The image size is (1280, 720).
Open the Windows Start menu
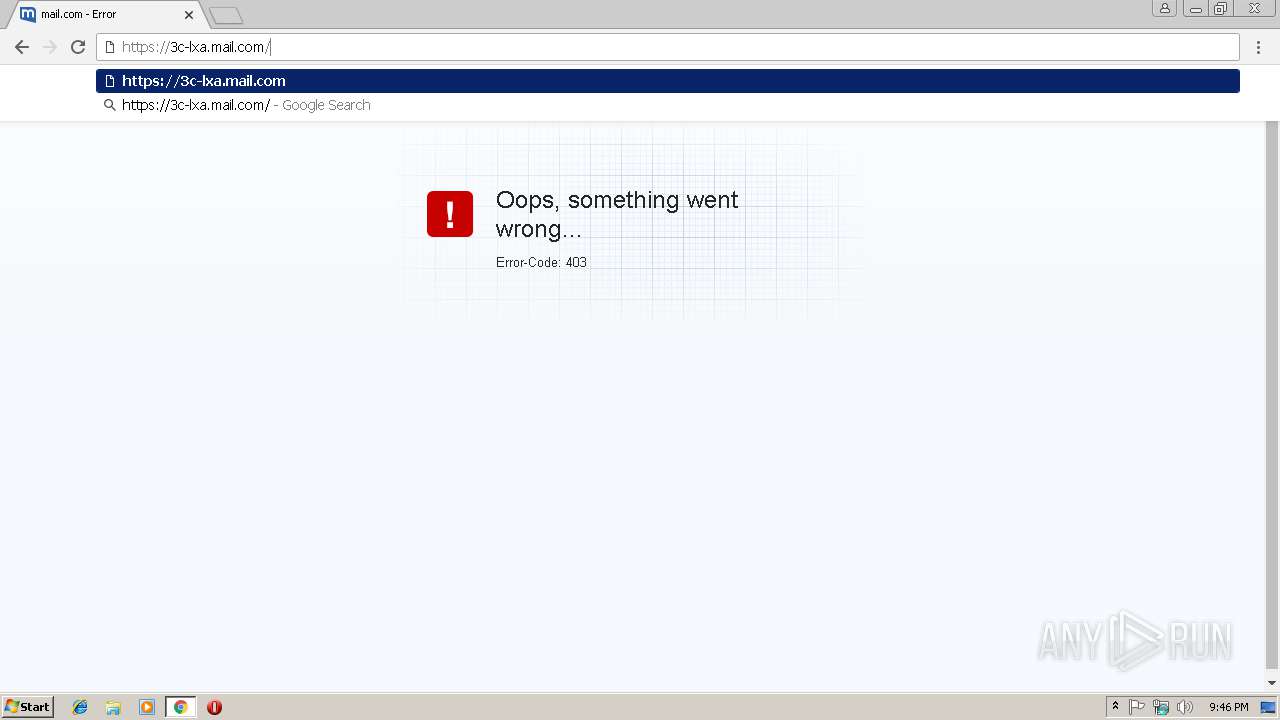[27, 706]
